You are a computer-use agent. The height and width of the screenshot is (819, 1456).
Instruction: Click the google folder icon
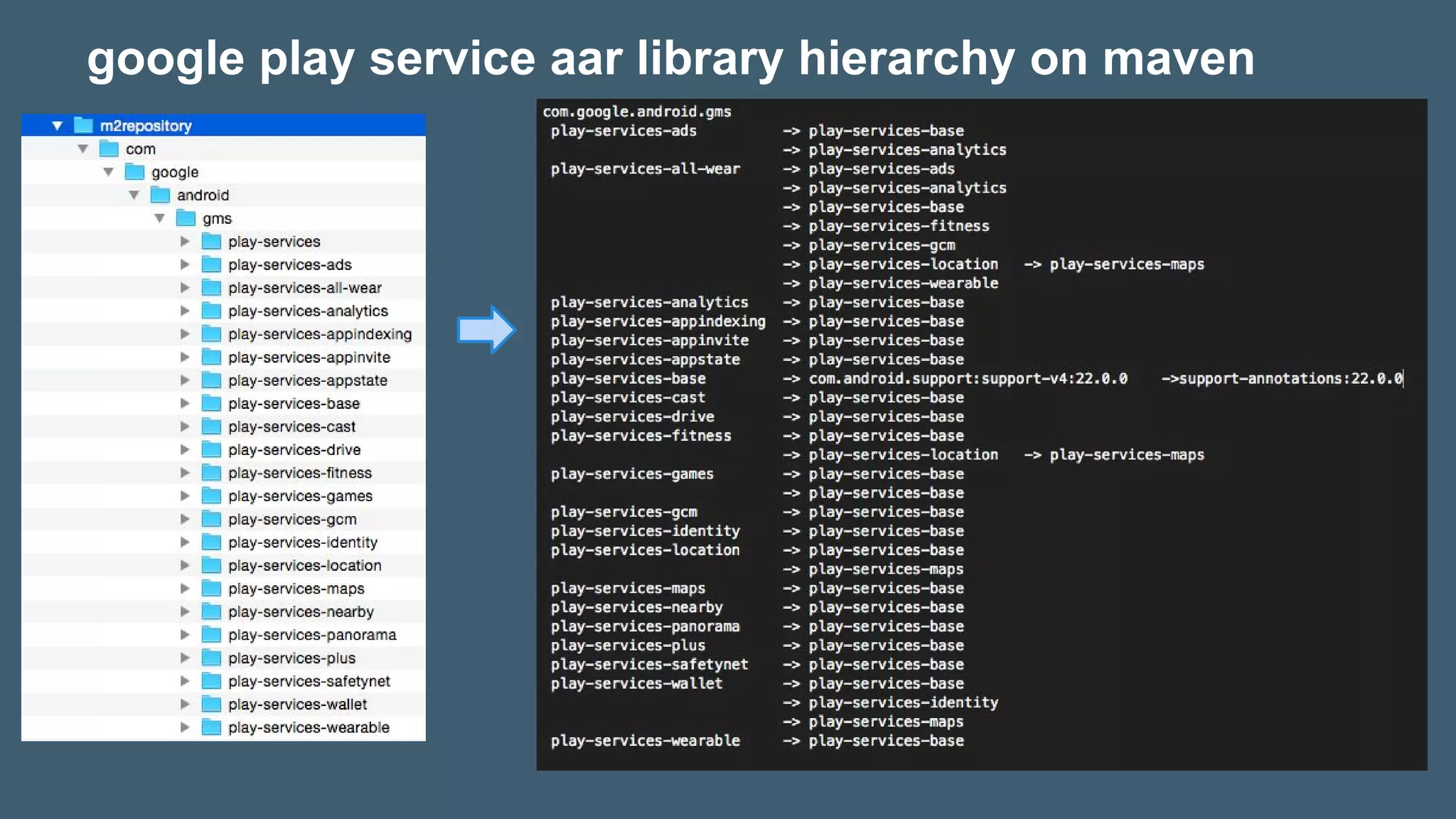(134, 171)
